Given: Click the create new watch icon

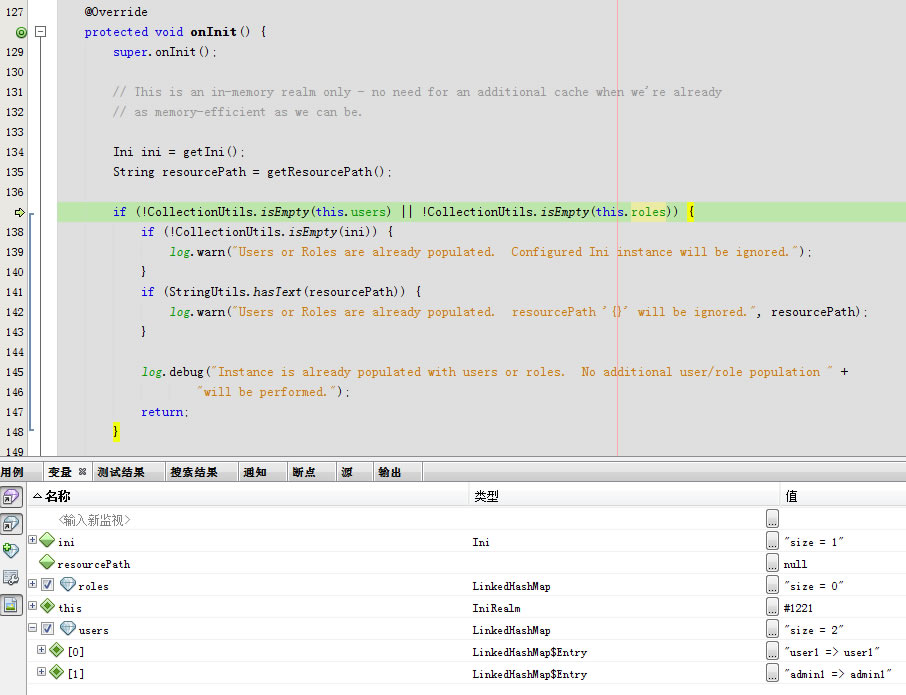Looking at the screenshot, I should 11,550.
